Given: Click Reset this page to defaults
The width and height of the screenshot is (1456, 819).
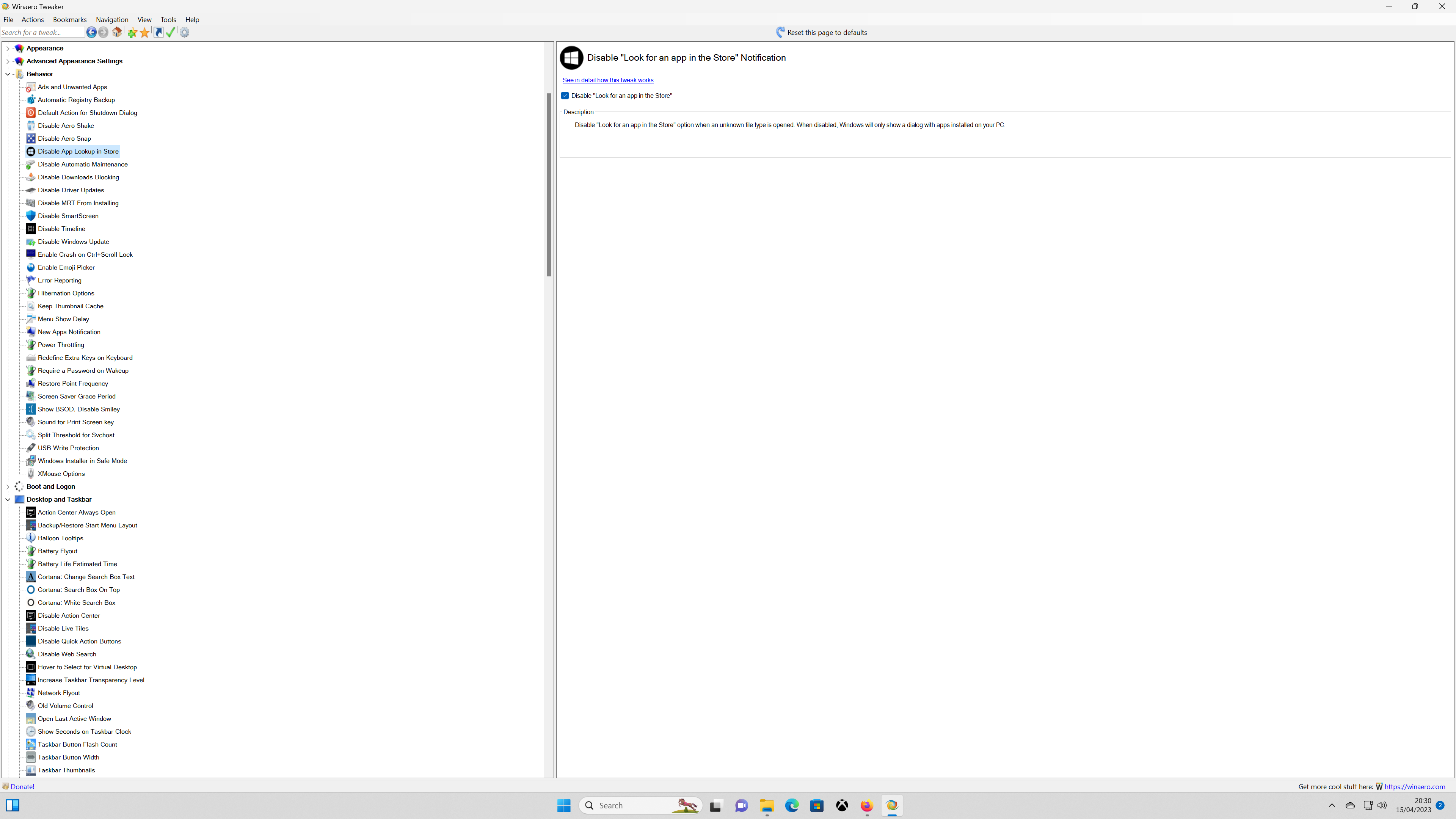Looking at the screenshot, I should coord(827,32).
